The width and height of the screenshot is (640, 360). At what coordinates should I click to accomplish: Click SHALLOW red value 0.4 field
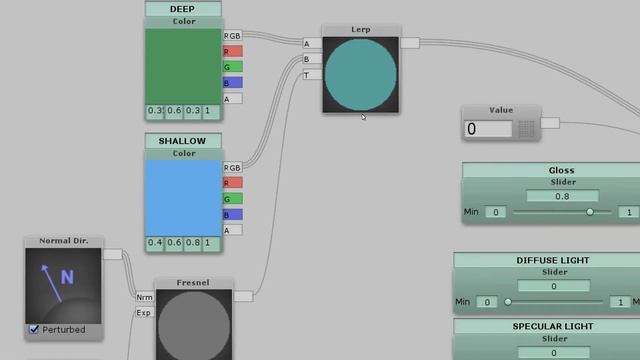155,243
